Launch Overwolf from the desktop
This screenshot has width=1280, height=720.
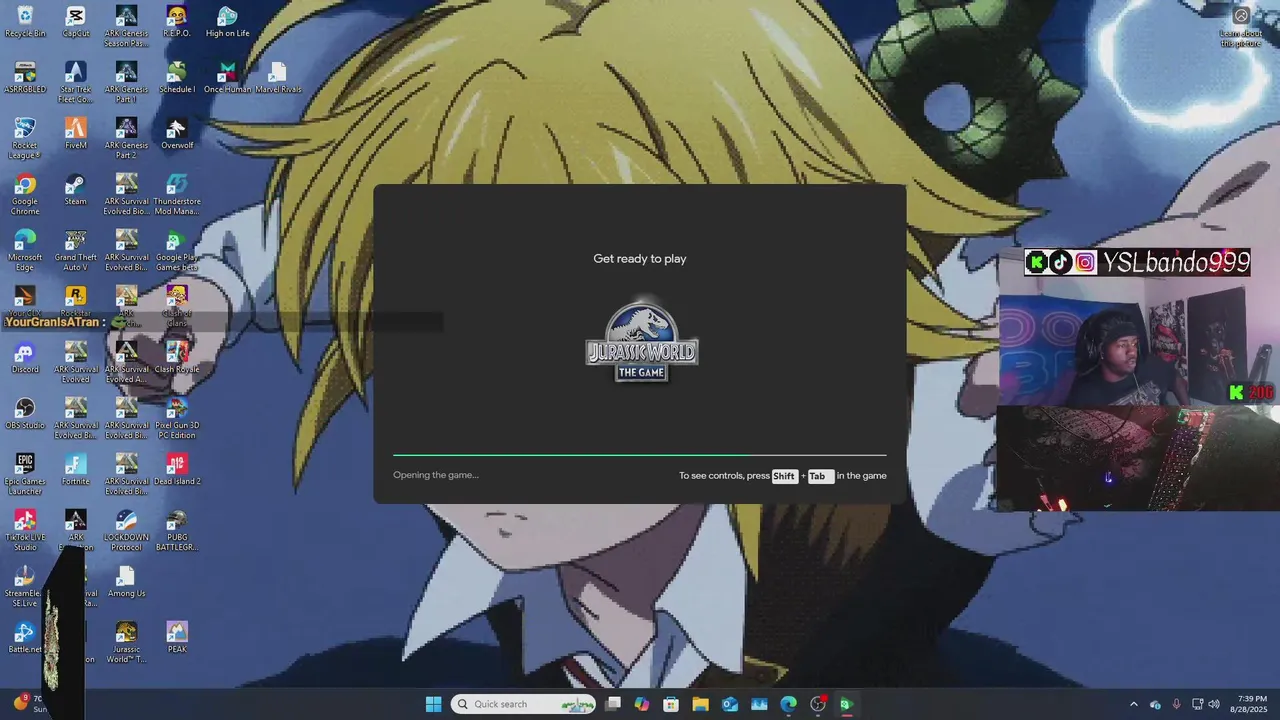(177, 134)
